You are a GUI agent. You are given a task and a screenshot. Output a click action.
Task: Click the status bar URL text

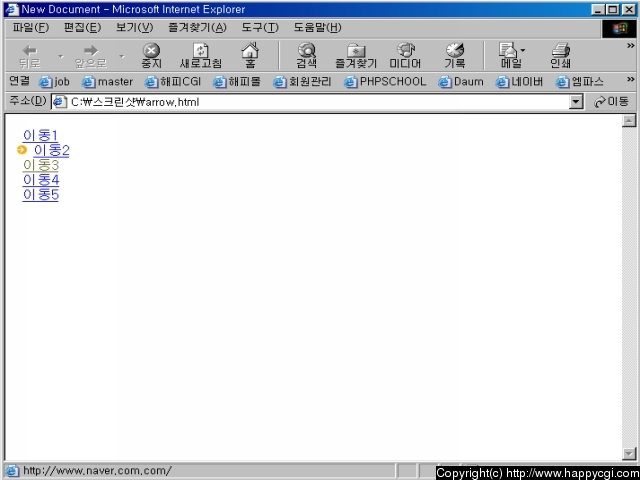(x=97, y=471)
